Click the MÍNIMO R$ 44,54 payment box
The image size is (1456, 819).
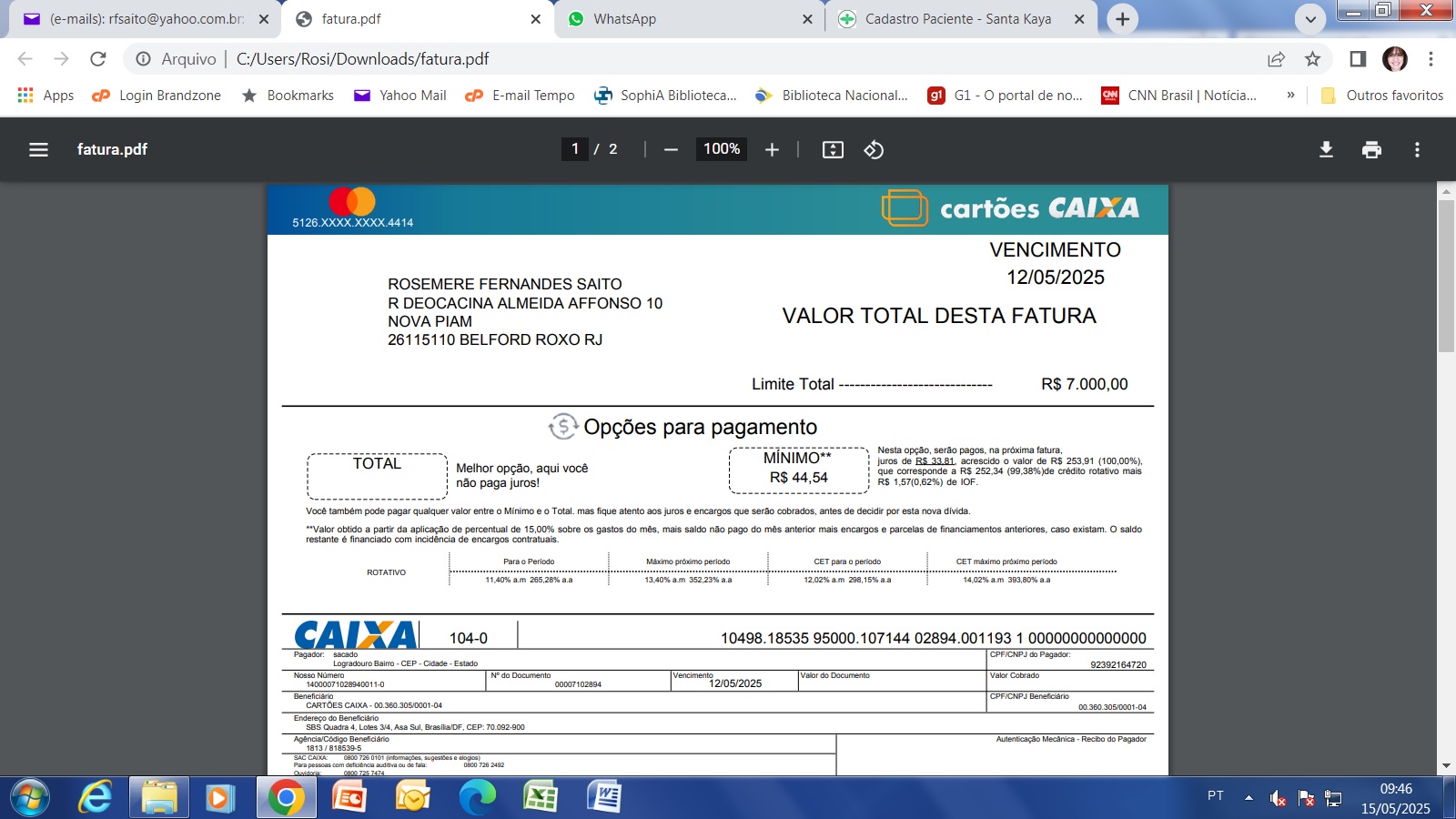pyautogui.click(x=799, y=470)
